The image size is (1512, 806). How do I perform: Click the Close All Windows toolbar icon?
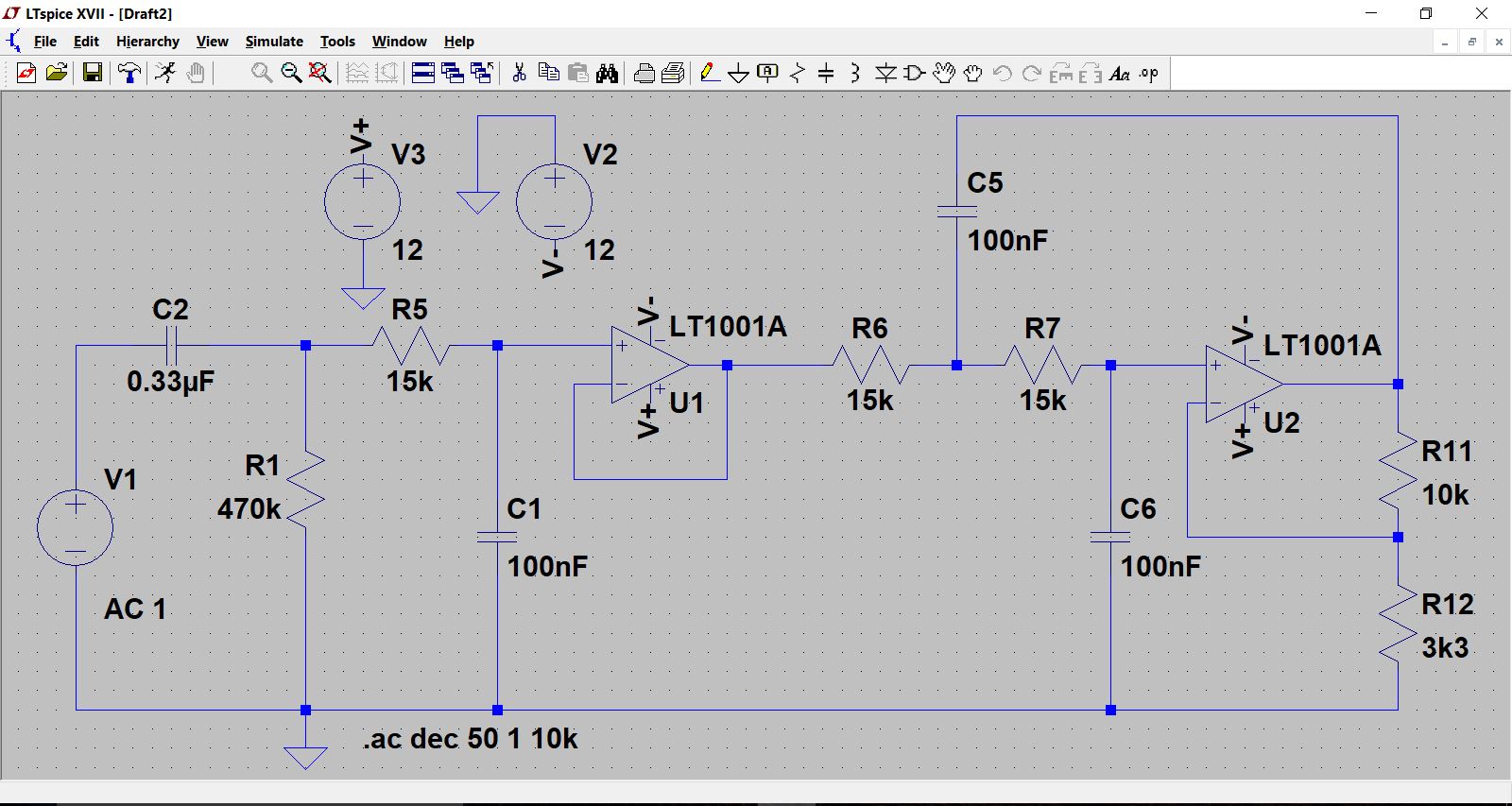pyautogui.click(x=482, y=73)
